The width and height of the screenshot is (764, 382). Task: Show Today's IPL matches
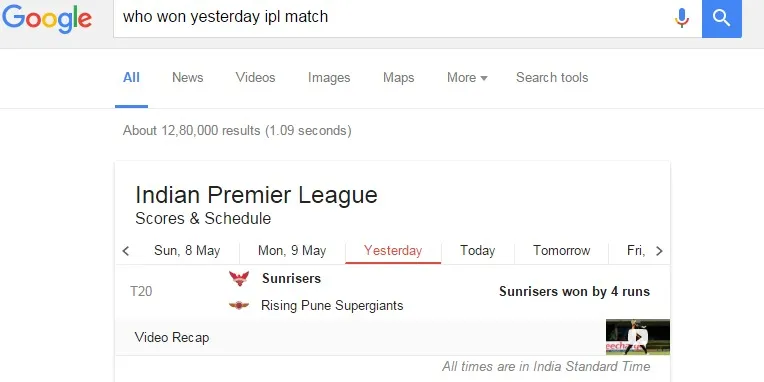[478, 250]
